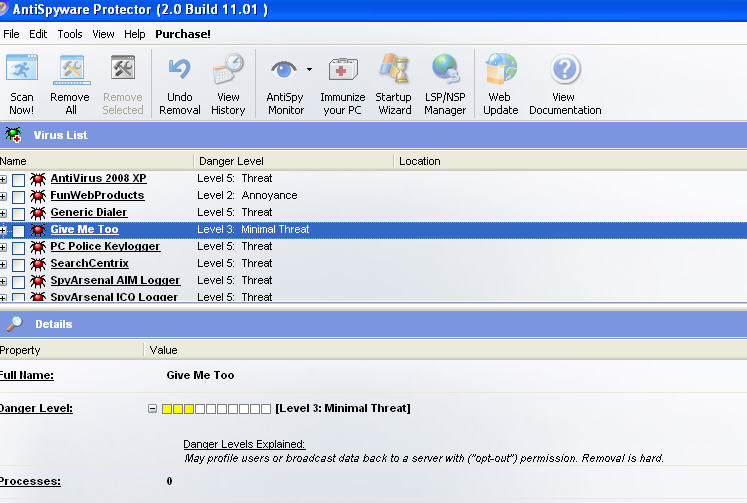Click the Remove All tools icon
747x503 pixels.
71,69
